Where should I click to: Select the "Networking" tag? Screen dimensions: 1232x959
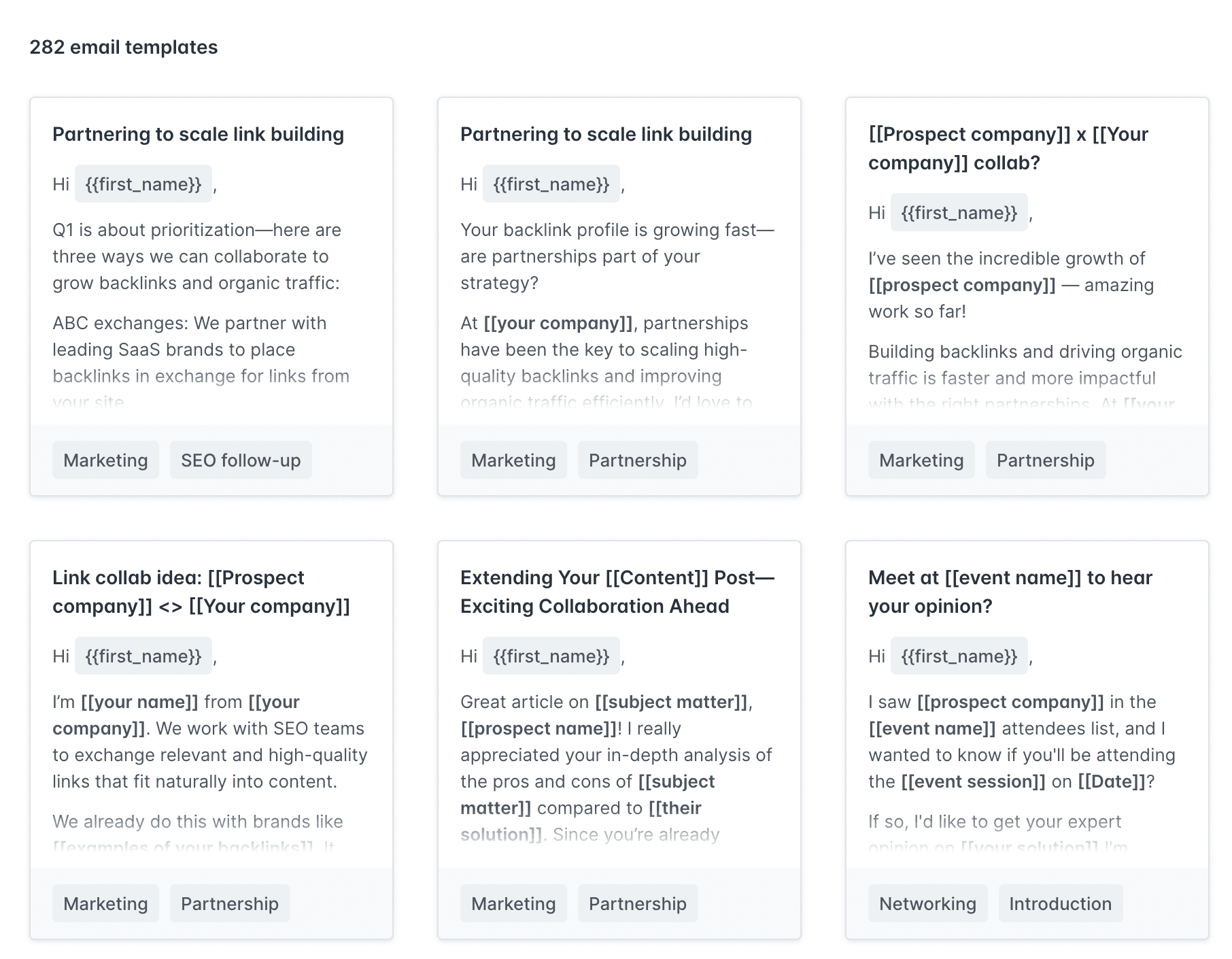point(927,904)
